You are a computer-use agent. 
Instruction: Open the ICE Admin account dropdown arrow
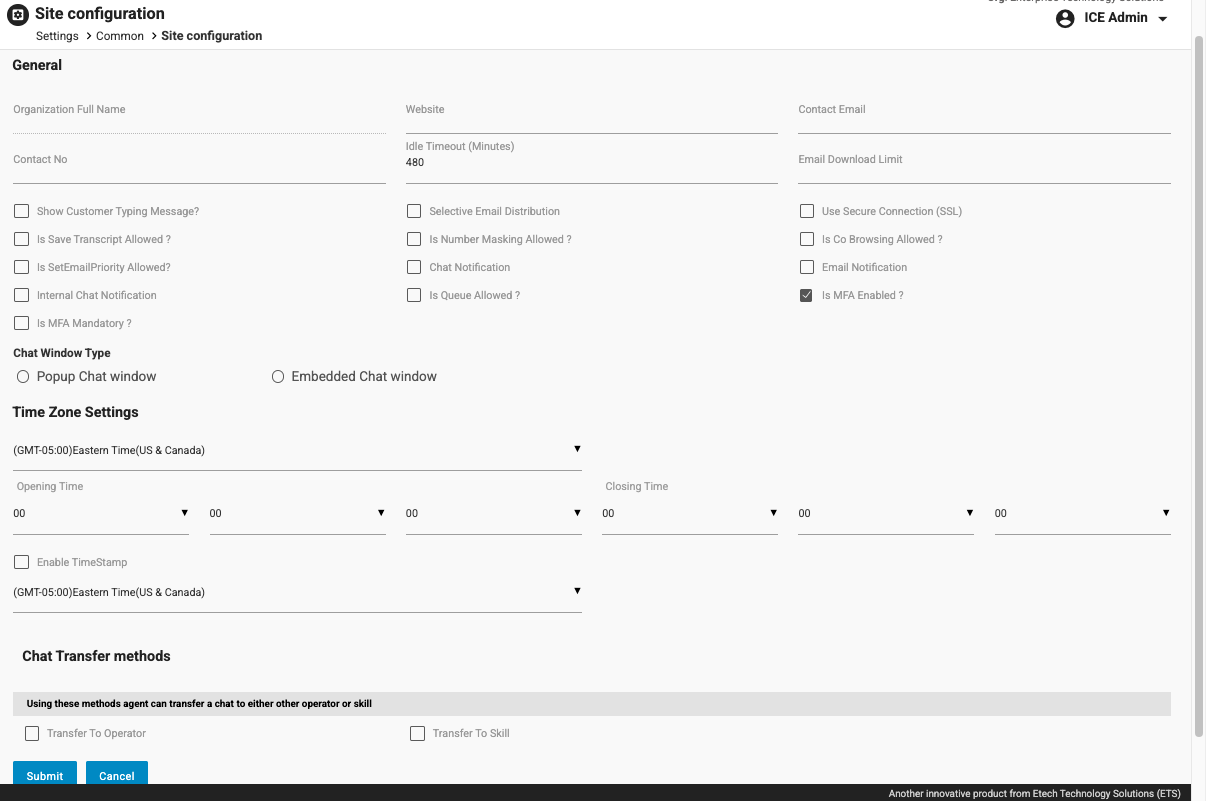(1162, 20)
